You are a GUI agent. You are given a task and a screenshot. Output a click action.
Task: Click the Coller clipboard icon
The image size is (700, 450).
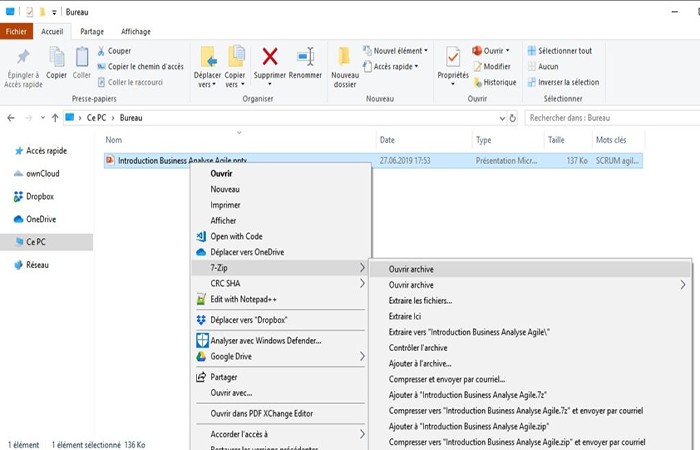click(82, 57)
